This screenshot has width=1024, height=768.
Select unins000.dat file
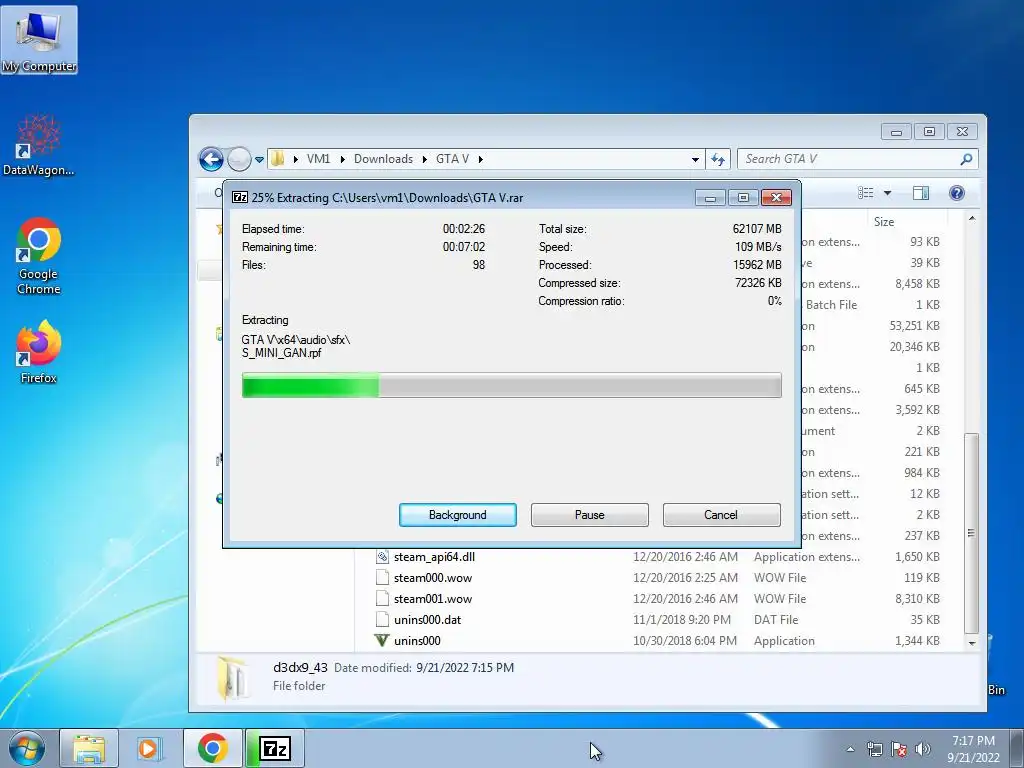pos(427,620)
